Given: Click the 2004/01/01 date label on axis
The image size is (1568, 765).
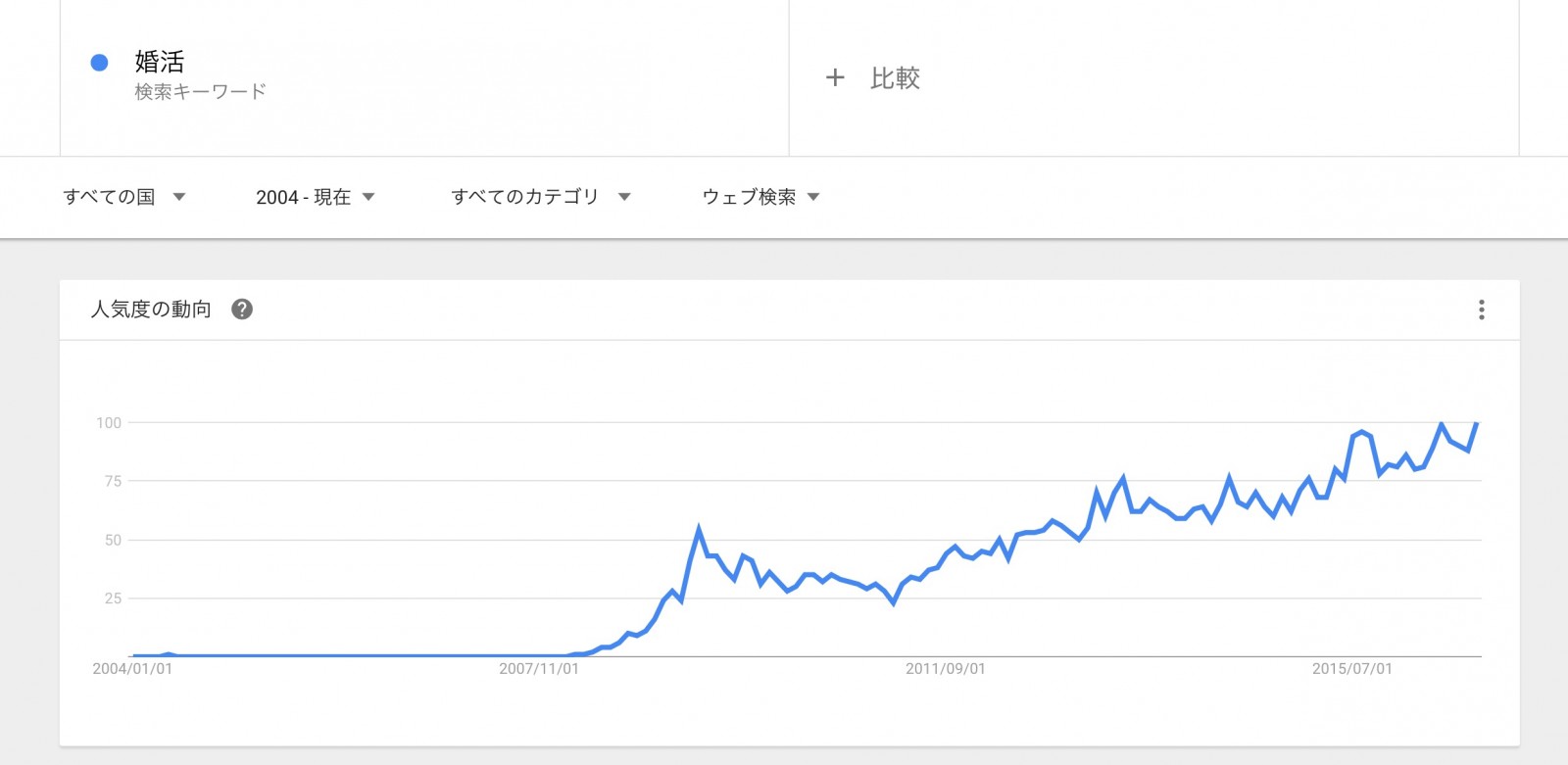Looking at the screenshot, I should click(132, 669).
